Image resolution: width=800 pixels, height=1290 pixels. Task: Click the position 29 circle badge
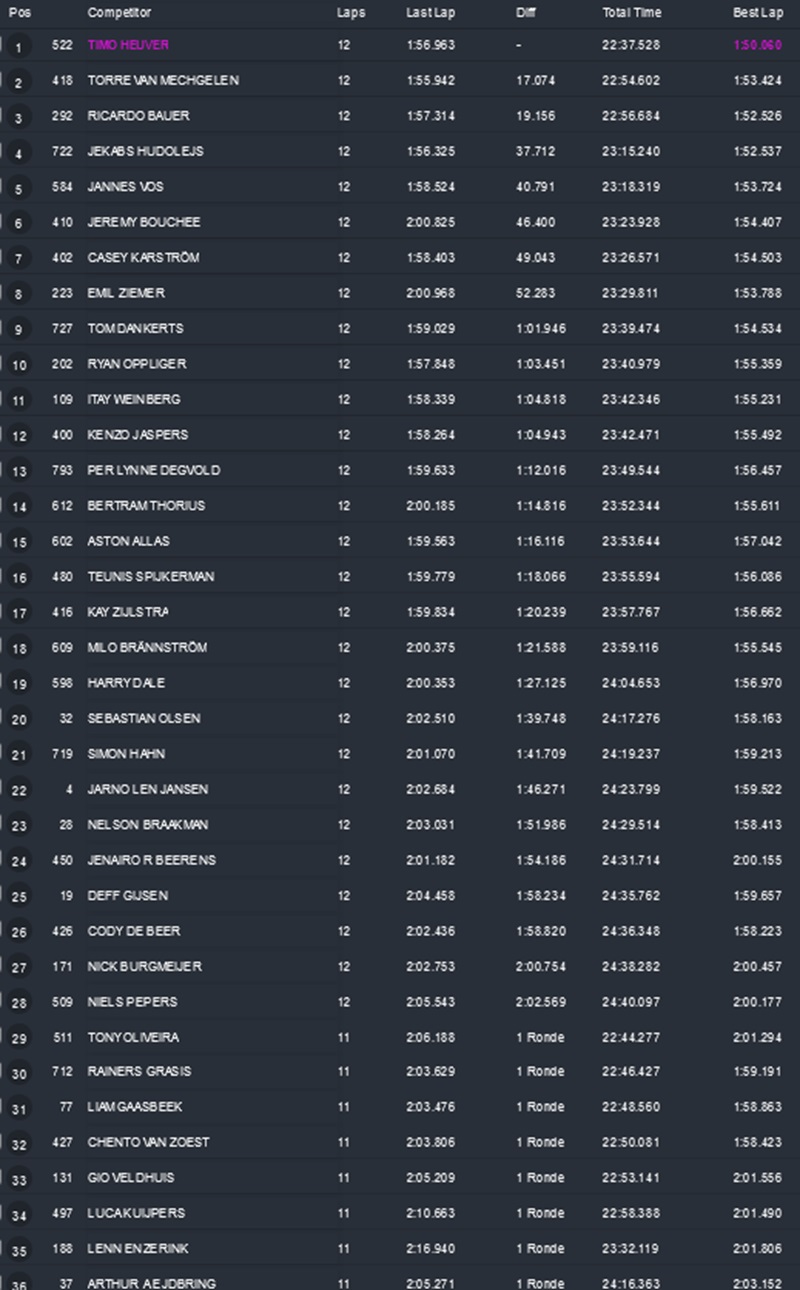tap(18, 1038)
